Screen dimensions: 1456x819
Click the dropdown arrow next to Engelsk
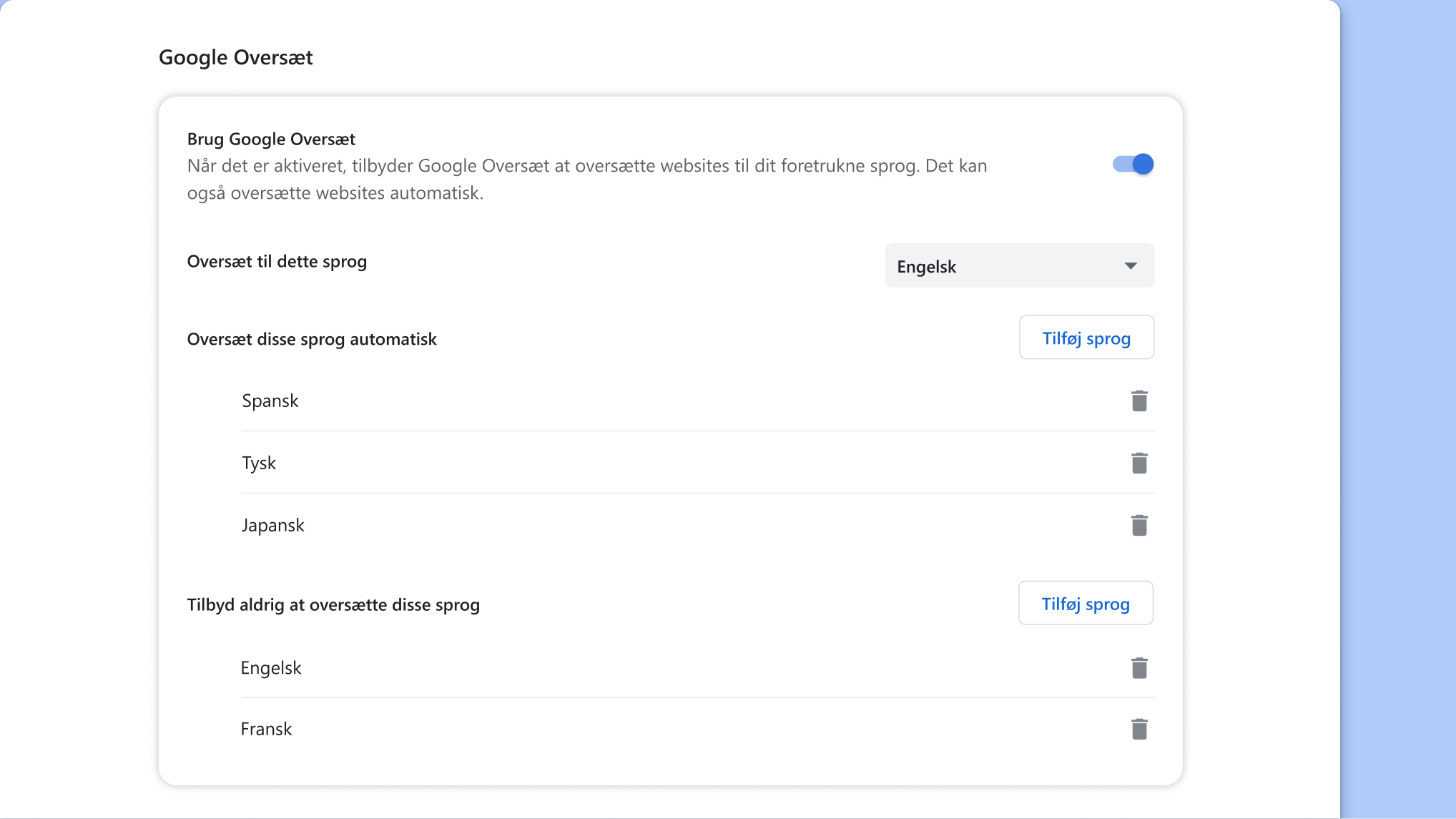(1130, 265)
